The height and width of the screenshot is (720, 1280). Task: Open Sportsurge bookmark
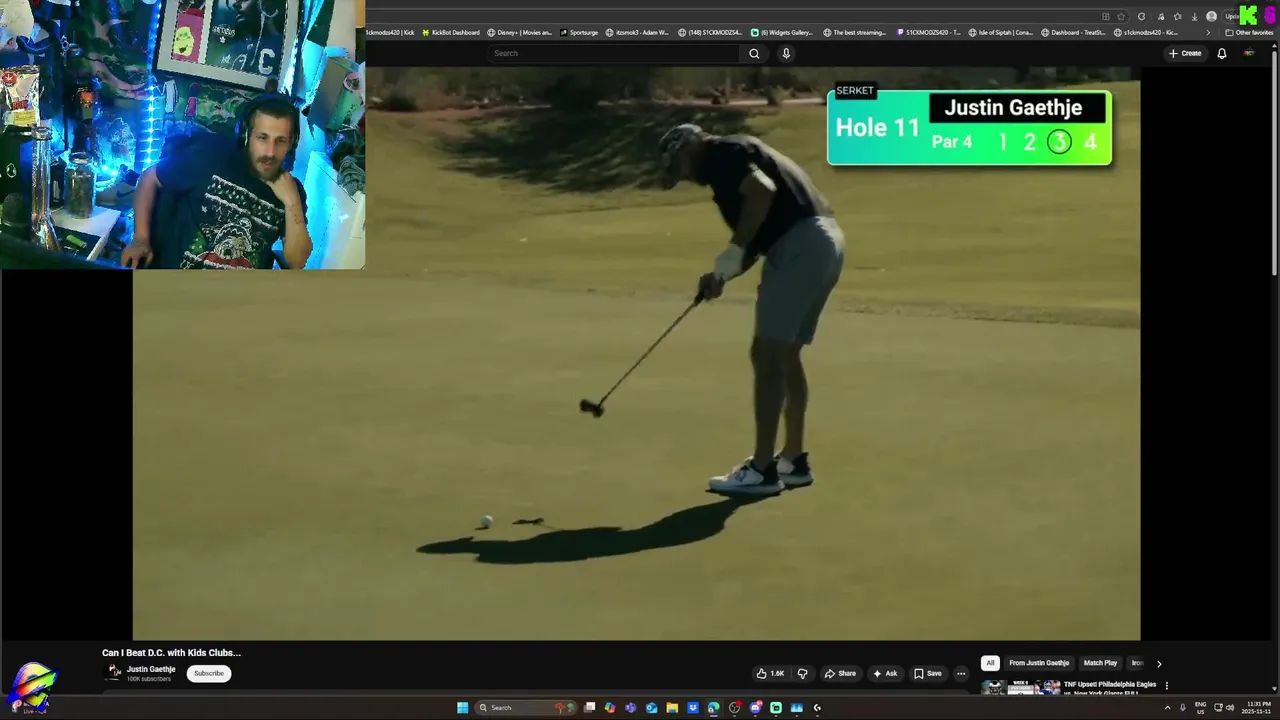579,33
